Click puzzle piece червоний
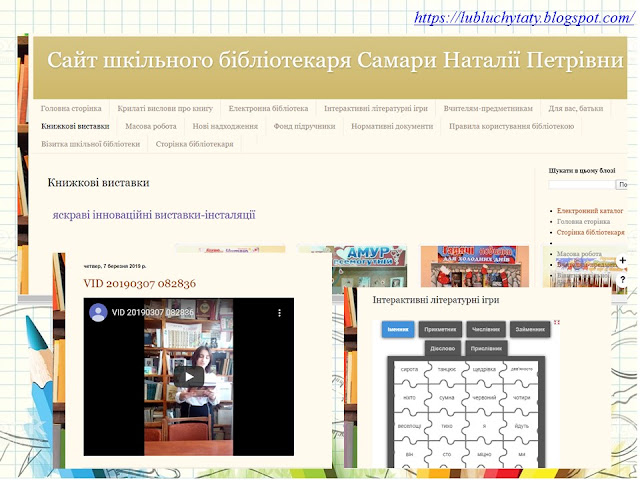Image resolution: width=640 pixels, height=480 pixels. click(x=484, y=398)
